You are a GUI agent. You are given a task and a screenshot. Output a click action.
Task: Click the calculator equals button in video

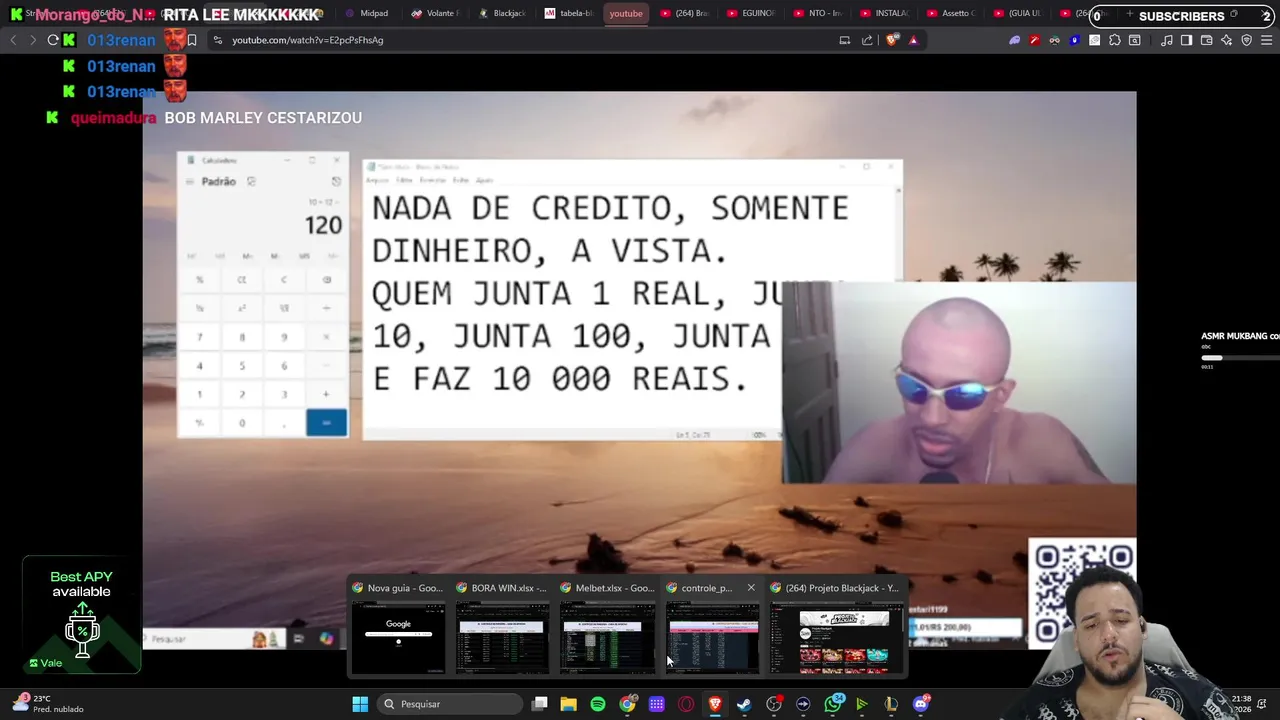(x=326, y=423)
